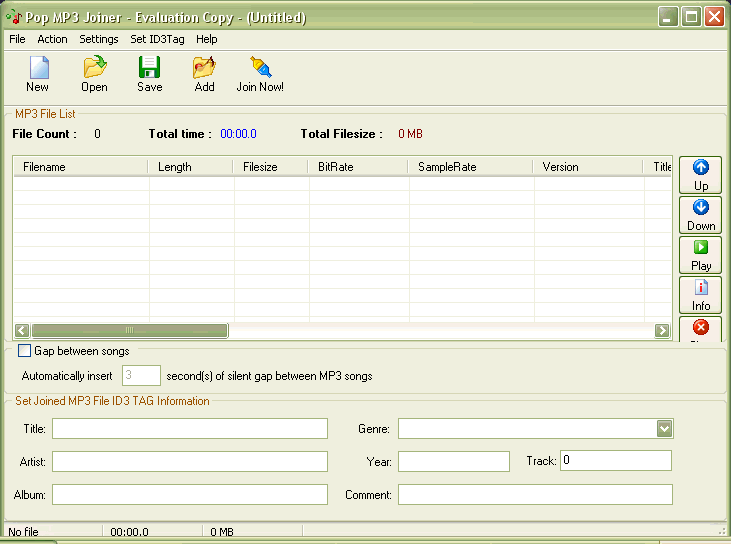Click the Artist input field
The height and width of the screenshot is (544, 731).
click(x=190, y=461)
